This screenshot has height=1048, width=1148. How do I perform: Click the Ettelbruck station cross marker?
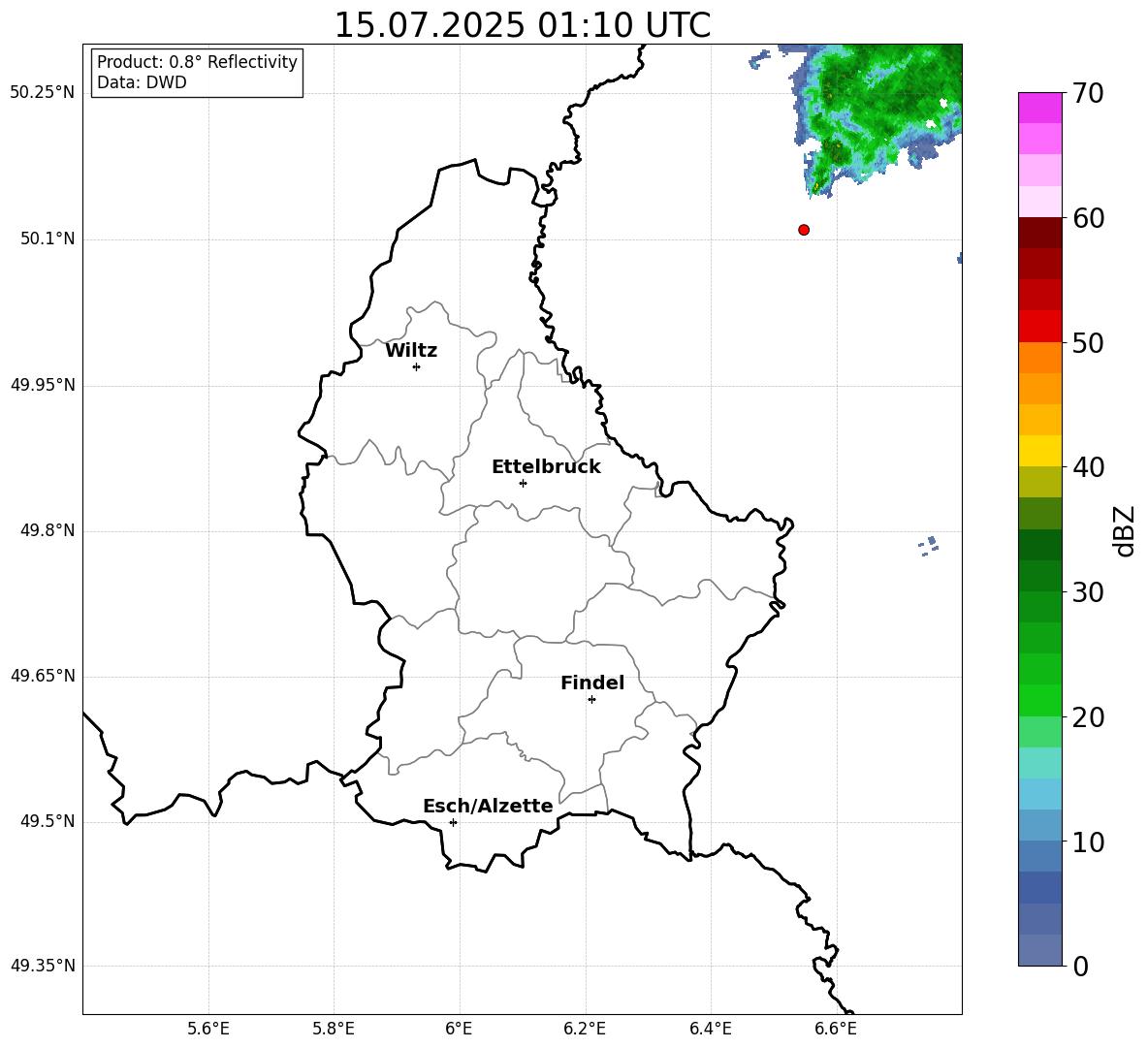tap(523, 483)
